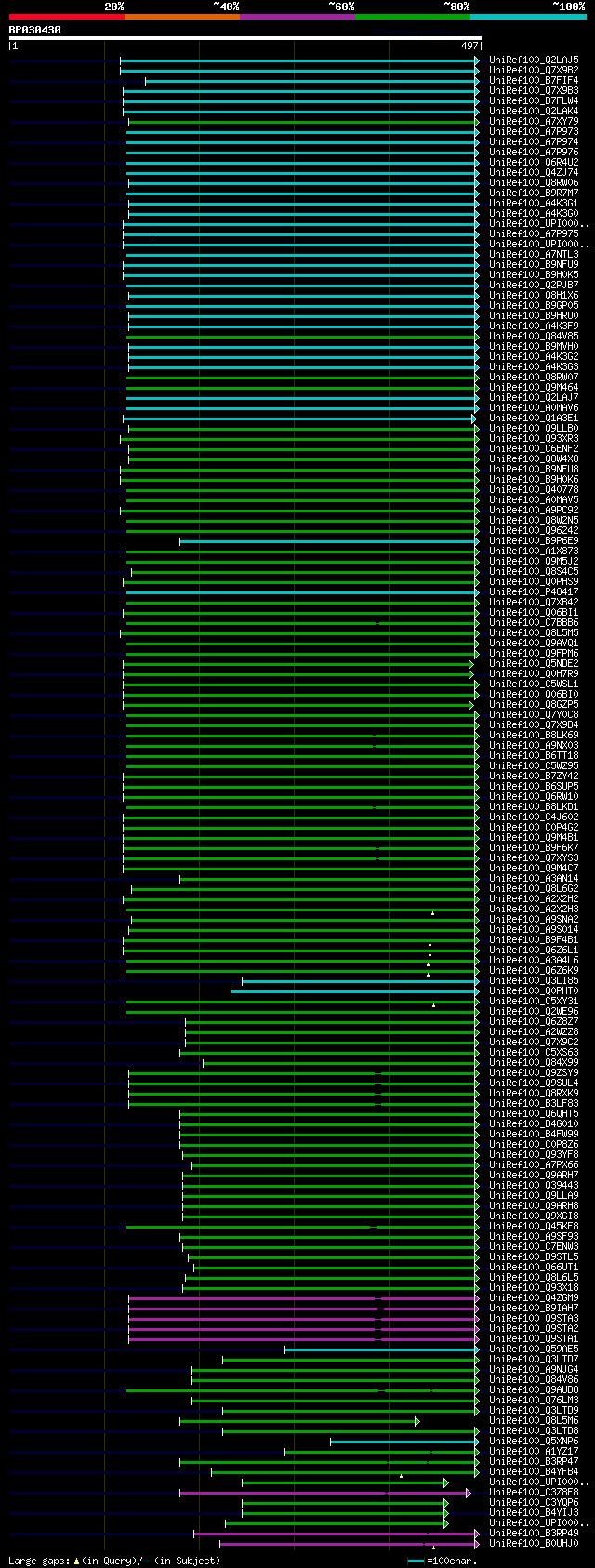595x1568 pixels.
Task: Click query end position label 497
Action: pyautogui.click(x=469, y=46)
